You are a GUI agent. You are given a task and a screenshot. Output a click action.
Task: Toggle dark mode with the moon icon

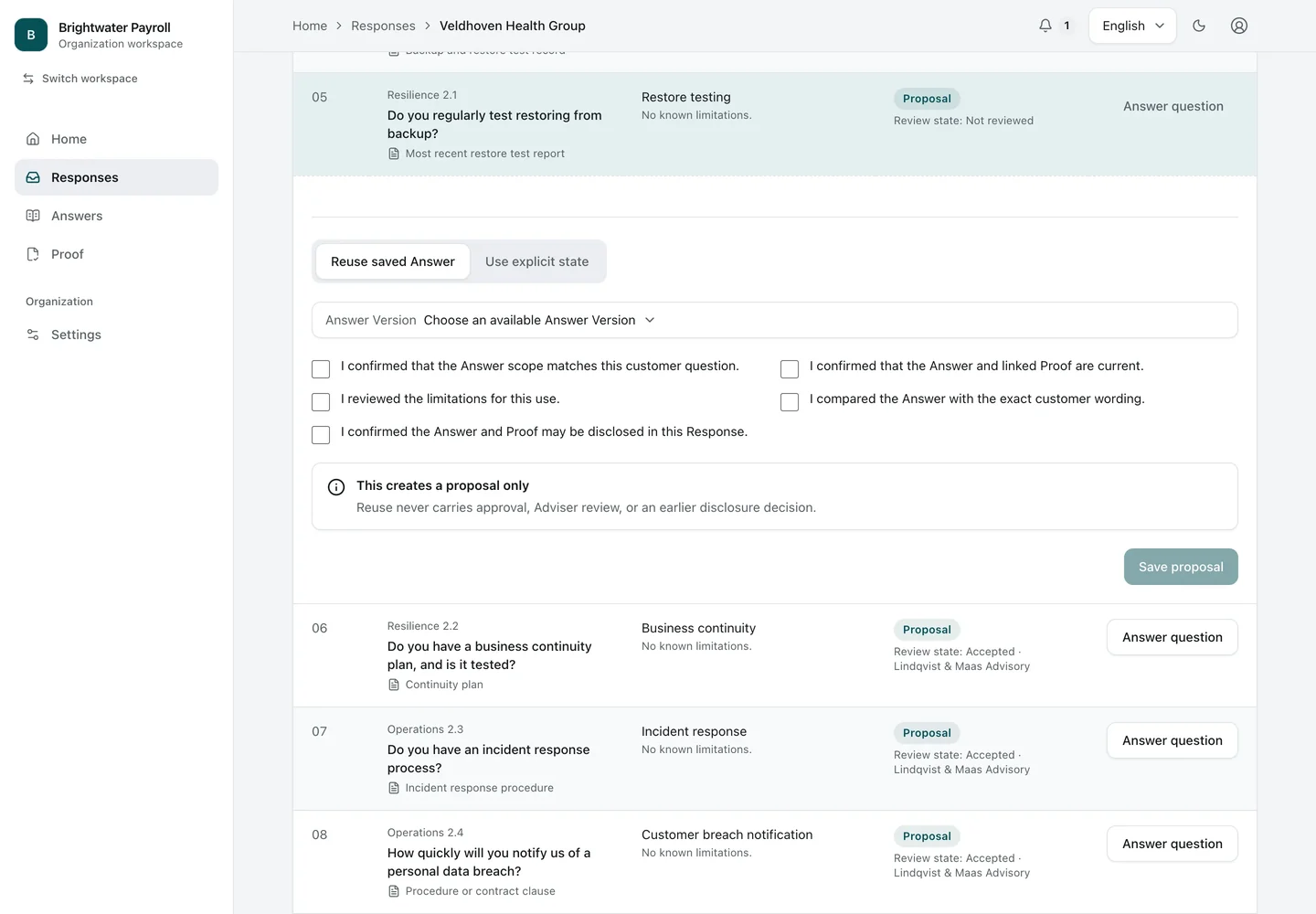point(1199,26)
